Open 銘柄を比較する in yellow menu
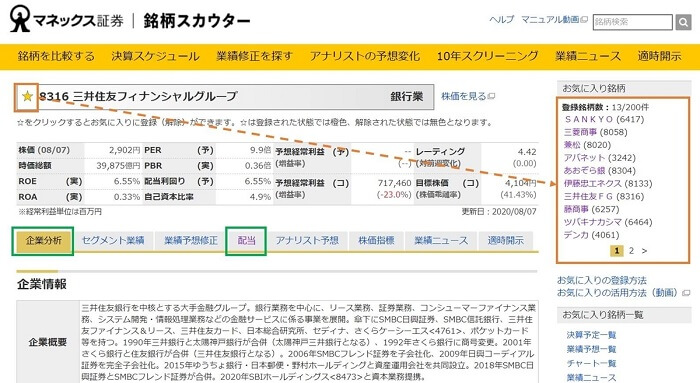 pyautogui.click(x=56, y=56)
